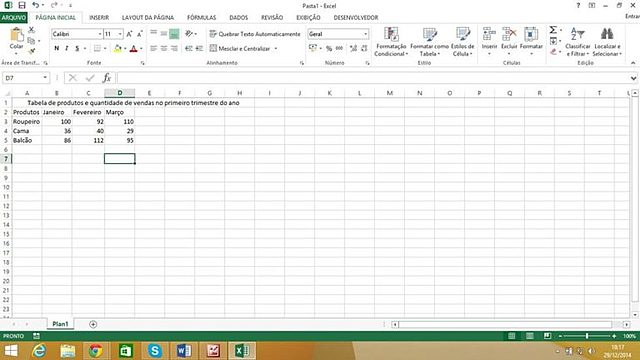The image size is (640, 360).
Task: Click the Clear eraser icon
Action: pyautogui.click(x=553, y=51)
